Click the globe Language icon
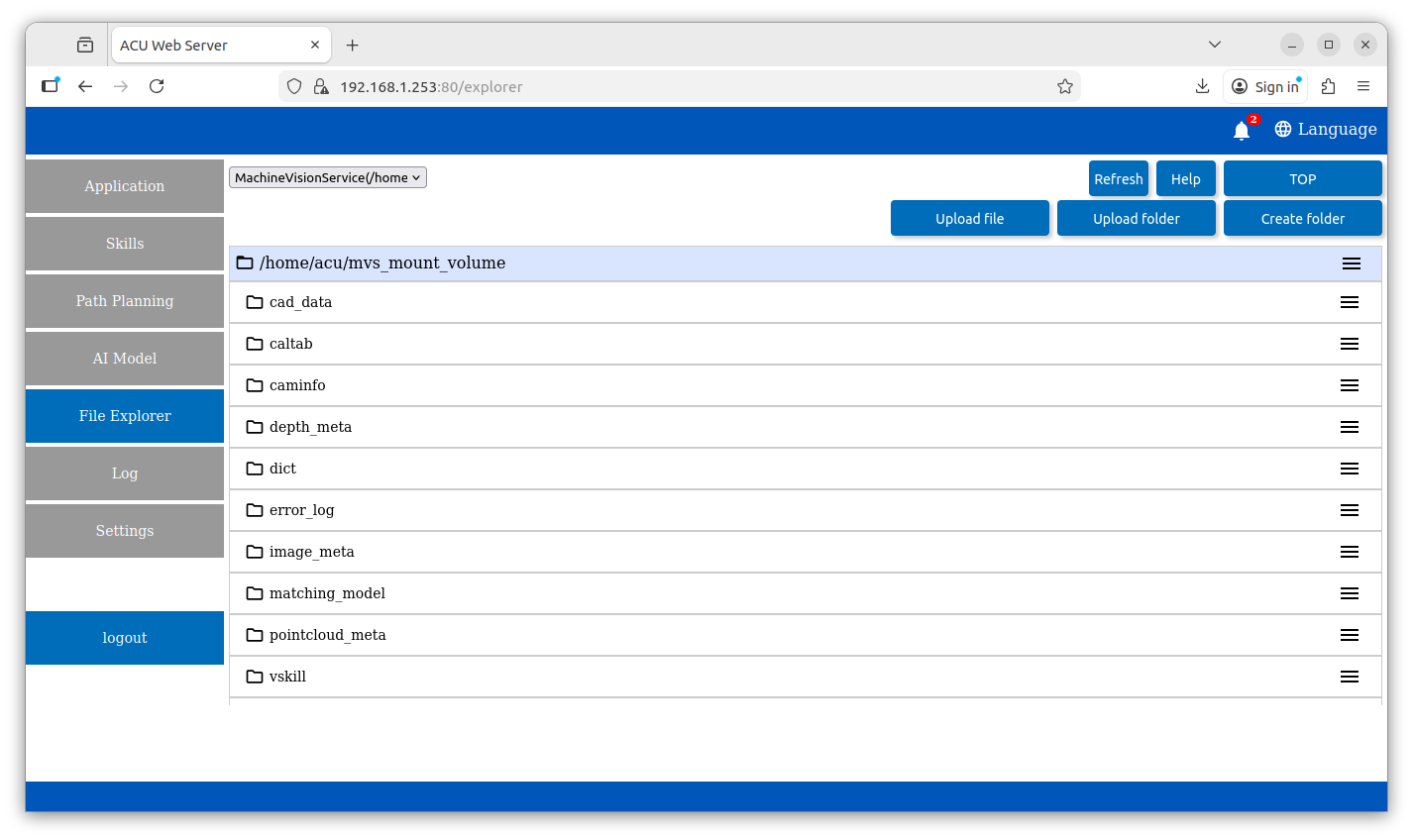This screenshot has height=840, width=1413. [x=1283, y=129]
